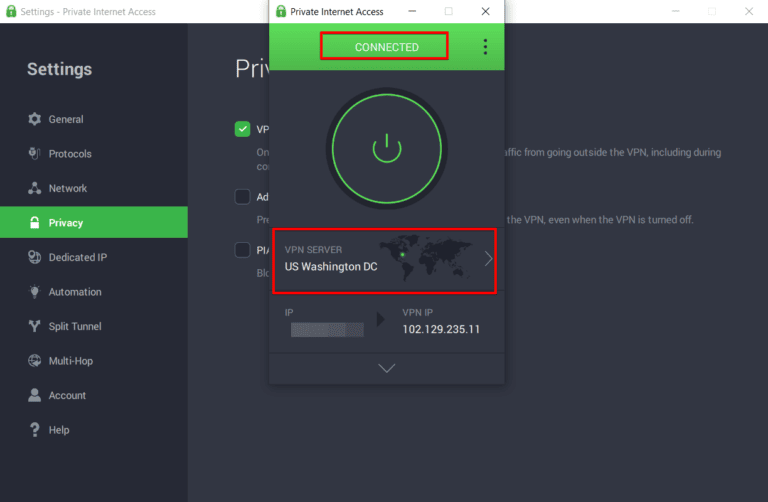Expand the panel with the bottom chevron

pyautogui.click(x=386, y=368)
